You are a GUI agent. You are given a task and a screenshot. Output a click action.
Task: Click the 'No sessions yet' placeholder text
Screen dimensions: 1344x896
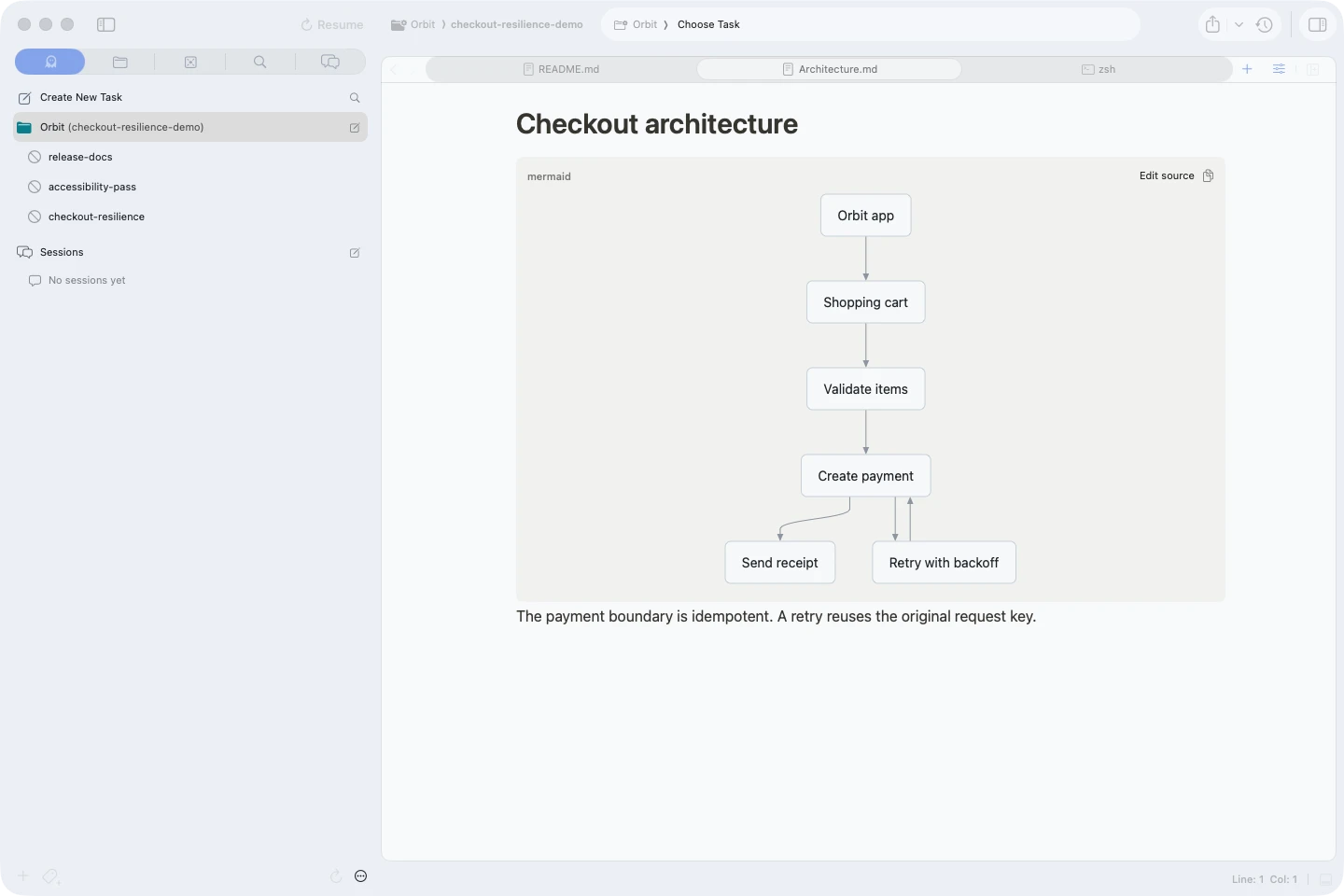pos(87,280)
